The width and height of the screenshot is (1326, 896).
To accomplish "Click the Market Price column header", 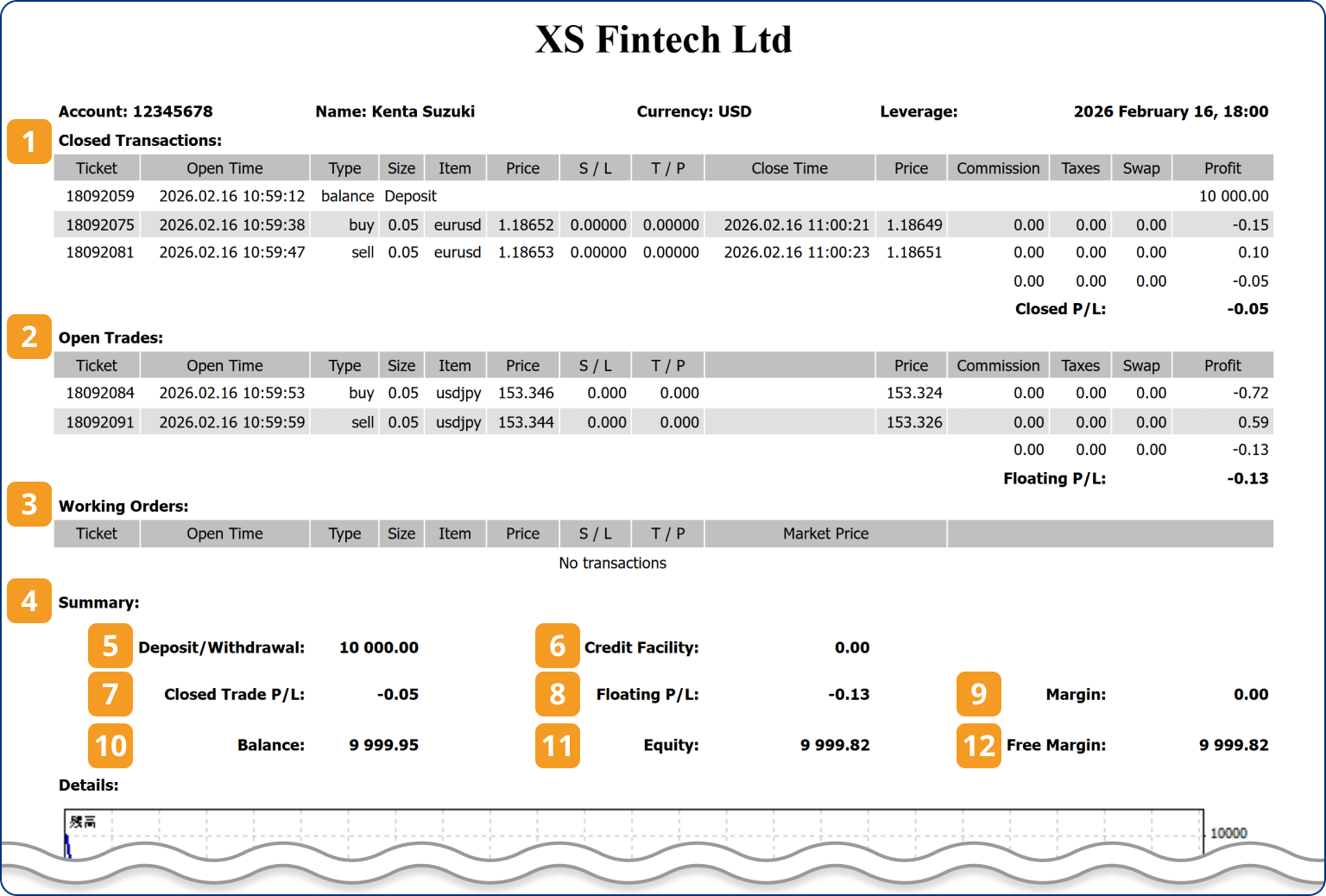I will pos(825,533).
